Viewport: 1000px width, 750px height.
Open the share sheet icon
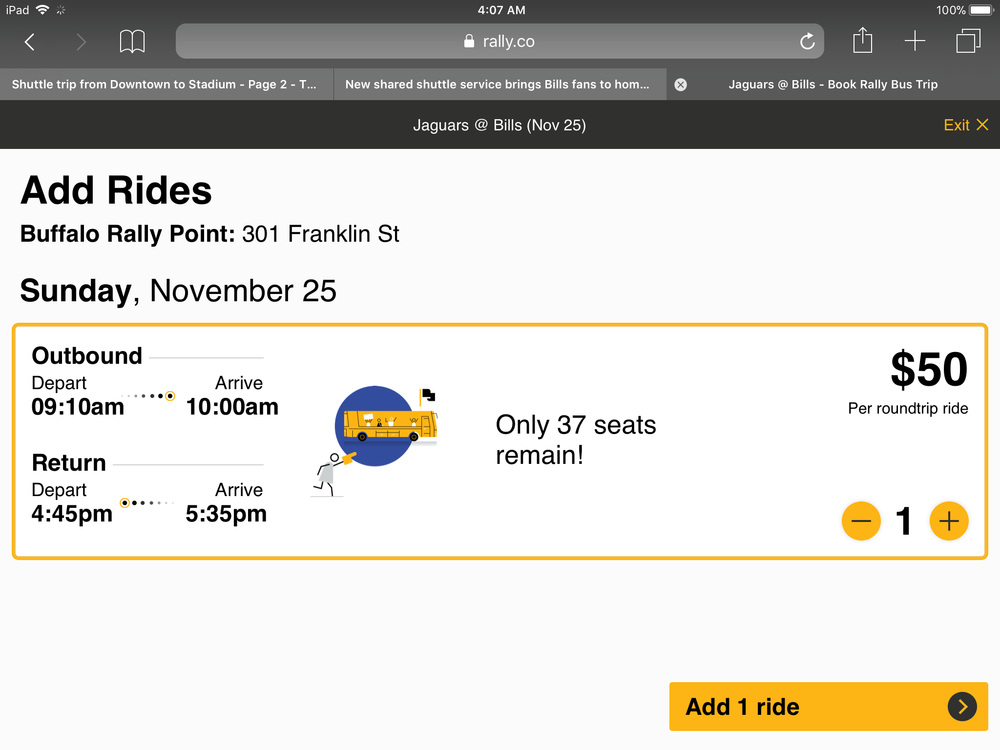pos(862,40)
